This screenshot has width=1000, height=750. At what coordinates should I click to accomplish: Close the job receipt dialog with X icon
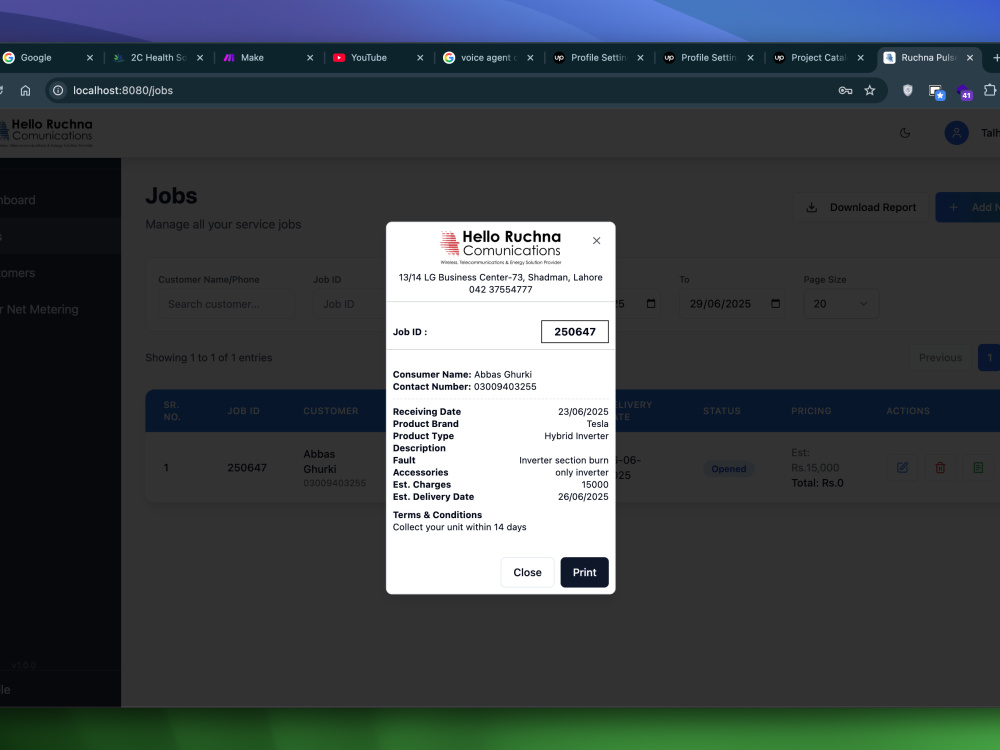pos(596,240)
